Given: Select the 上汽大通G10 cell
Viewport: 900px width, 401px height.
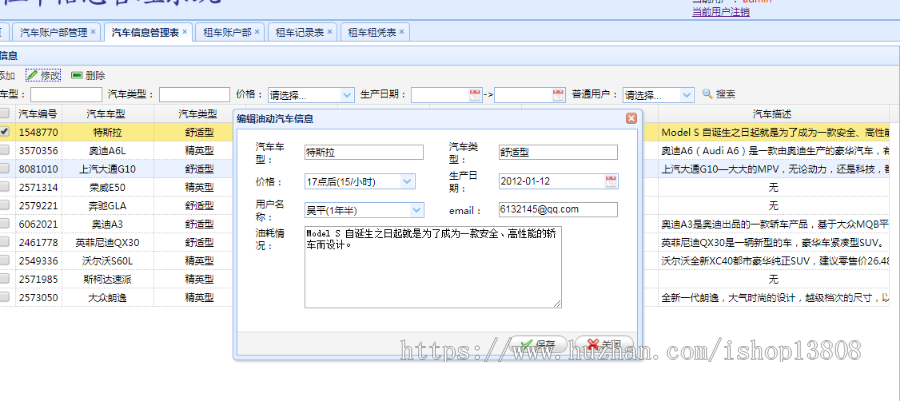Looking at the screenshot, I should point(107,169).
